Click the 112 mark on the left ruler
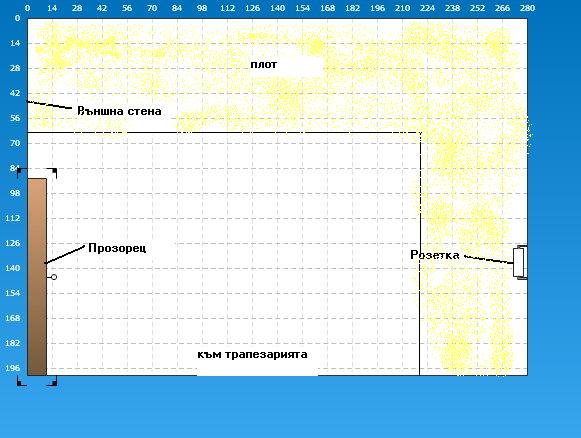Screen dimensions: 581x438 click(x=13, y=218)
